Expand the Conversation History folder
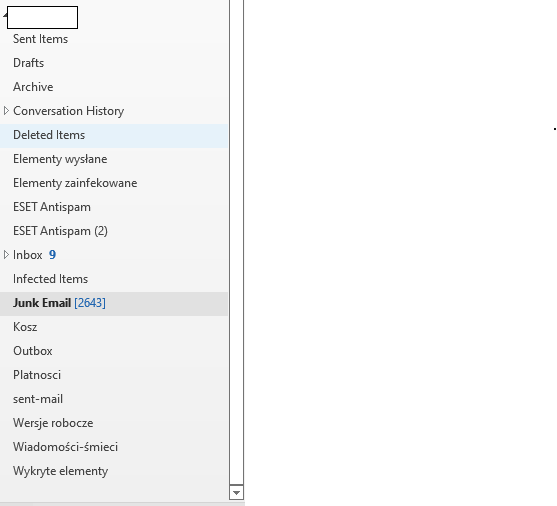This screenshot has width=557, height=506. [x=6, y=111]
